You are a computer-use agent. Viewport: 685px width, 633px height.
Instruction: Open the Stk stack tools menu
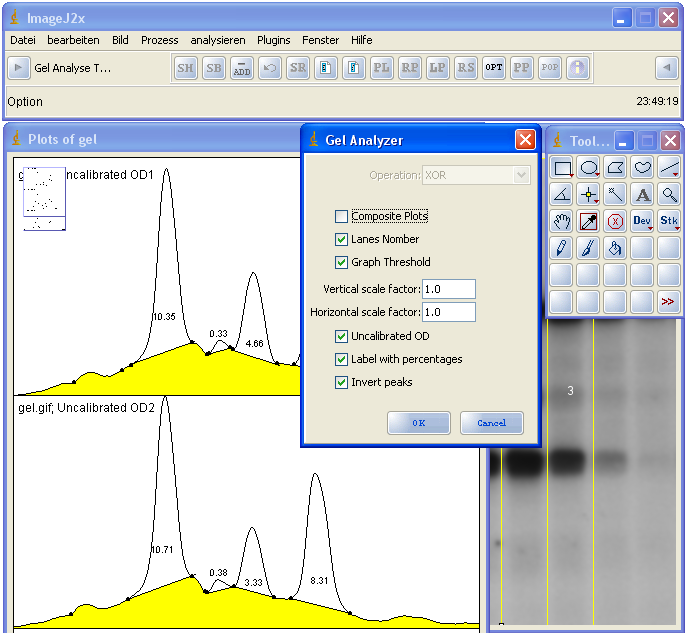(x=669, y=221)
